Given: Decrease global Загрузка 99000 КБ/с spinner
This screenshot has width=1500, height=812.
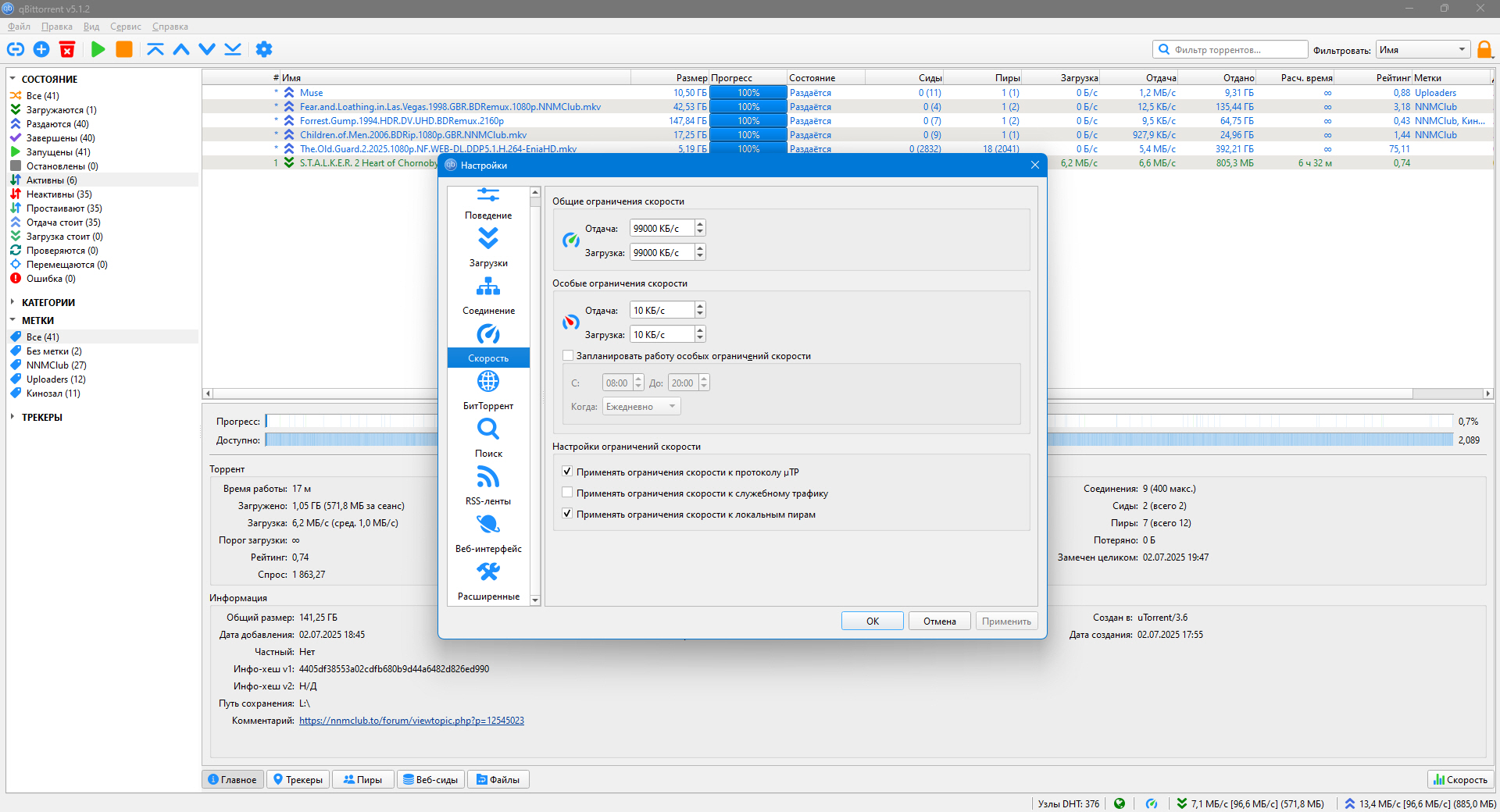Looking at the screenshot, I should 700,257.
